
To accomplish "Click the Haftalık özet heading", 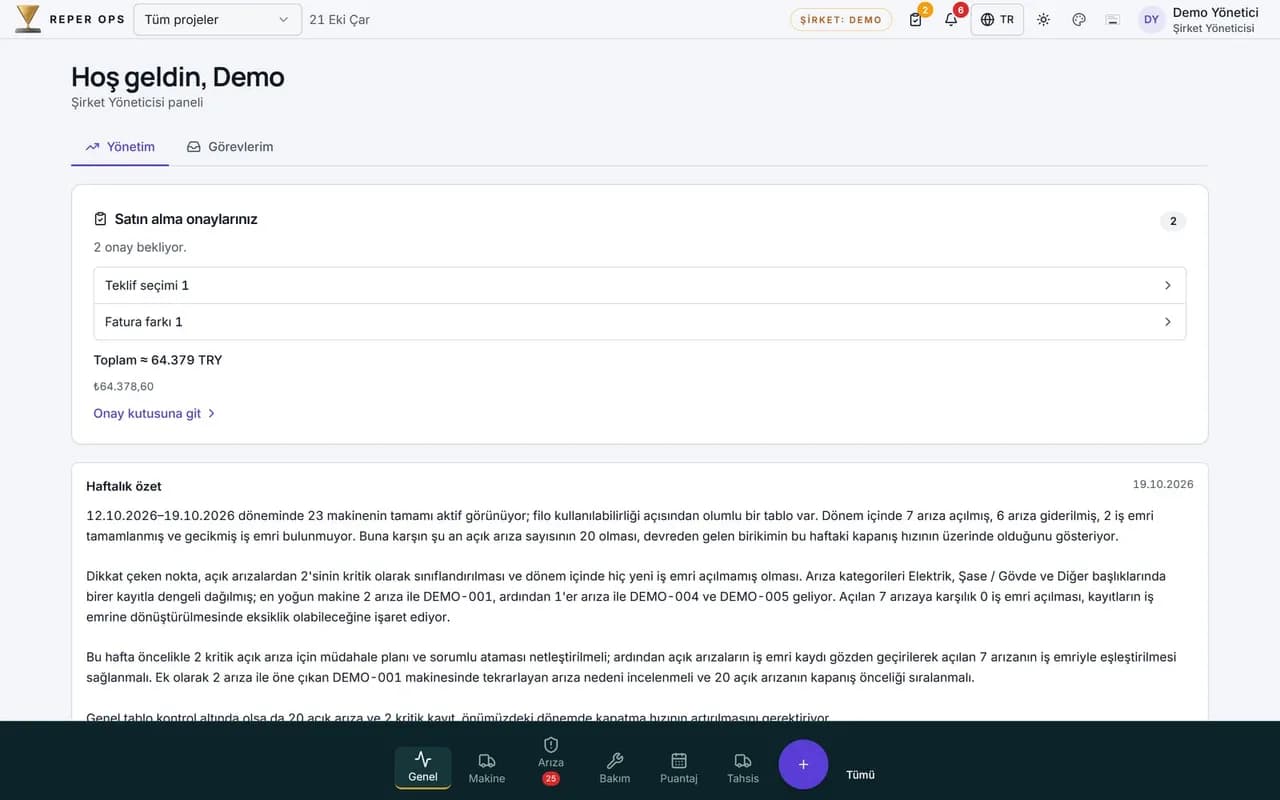I will click(124, 486).
